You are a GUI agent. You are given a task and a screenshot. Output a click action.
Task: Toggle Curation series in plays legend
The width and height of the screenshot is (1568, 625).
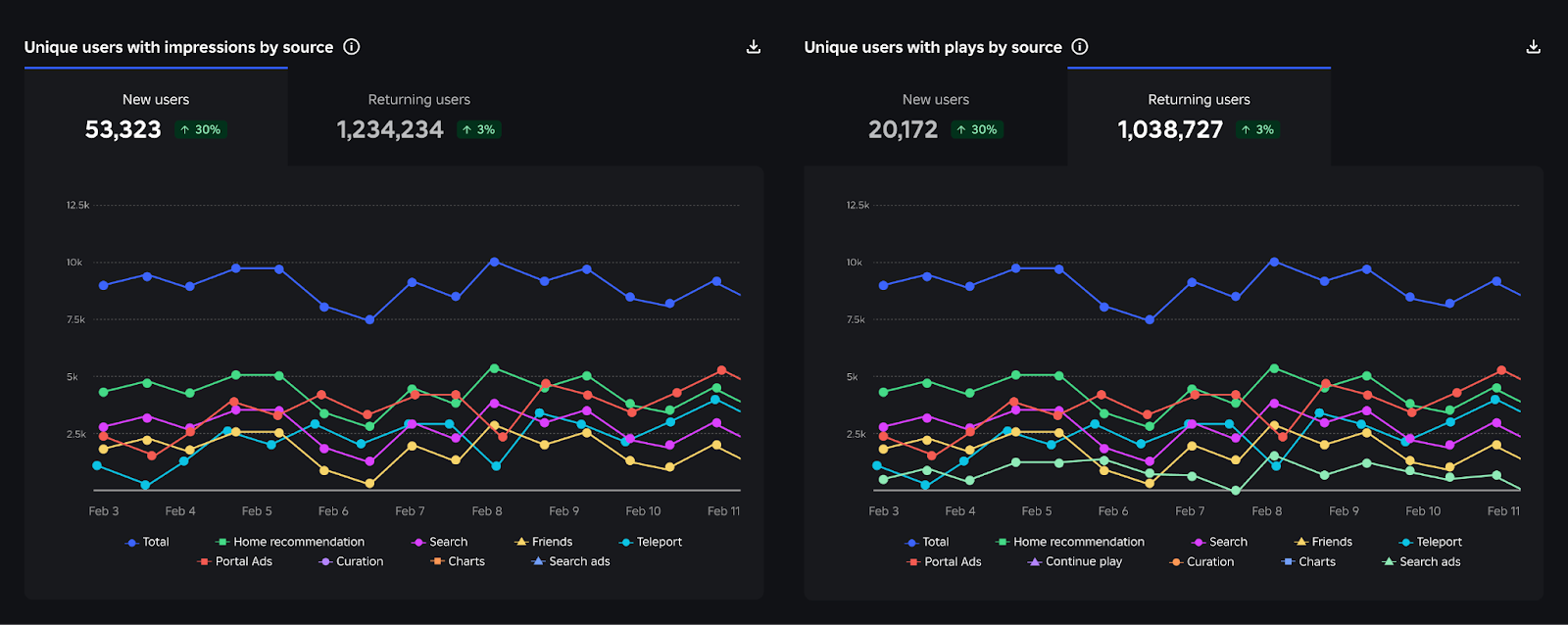pyautogui.click(x=1201, y=561)
